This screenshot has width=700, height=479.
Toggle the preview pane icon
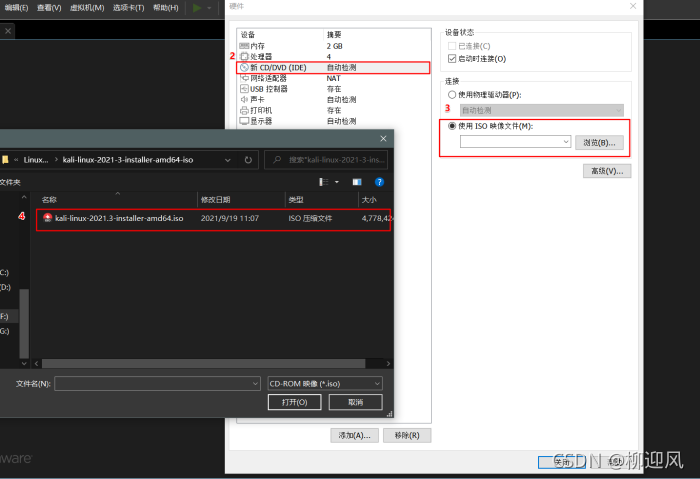point(357,182)
